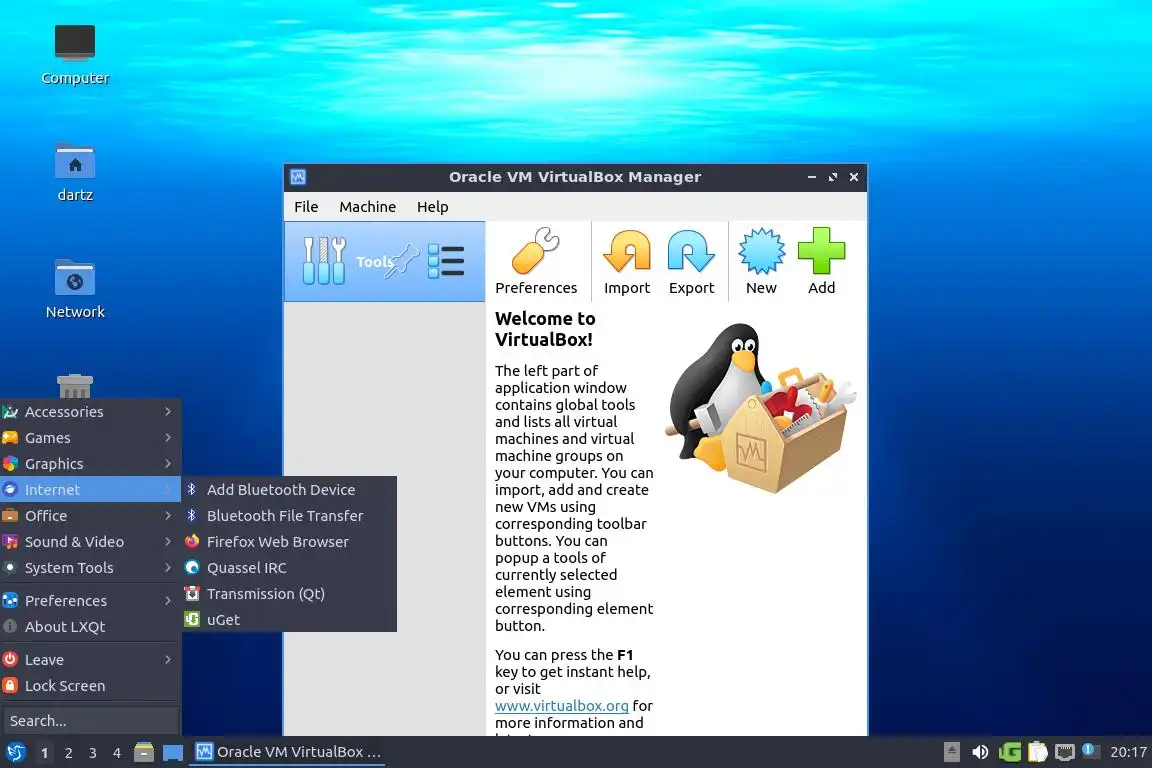Launch Transmission (Qt)
Viewport: 1152px width, 768px height.
289,593
